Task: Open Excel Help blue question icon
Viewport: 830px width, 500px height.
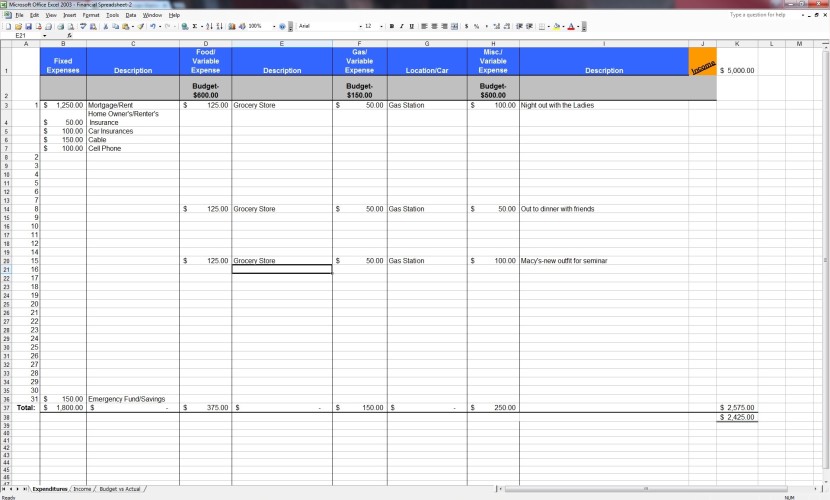Action: pos(282,26)
